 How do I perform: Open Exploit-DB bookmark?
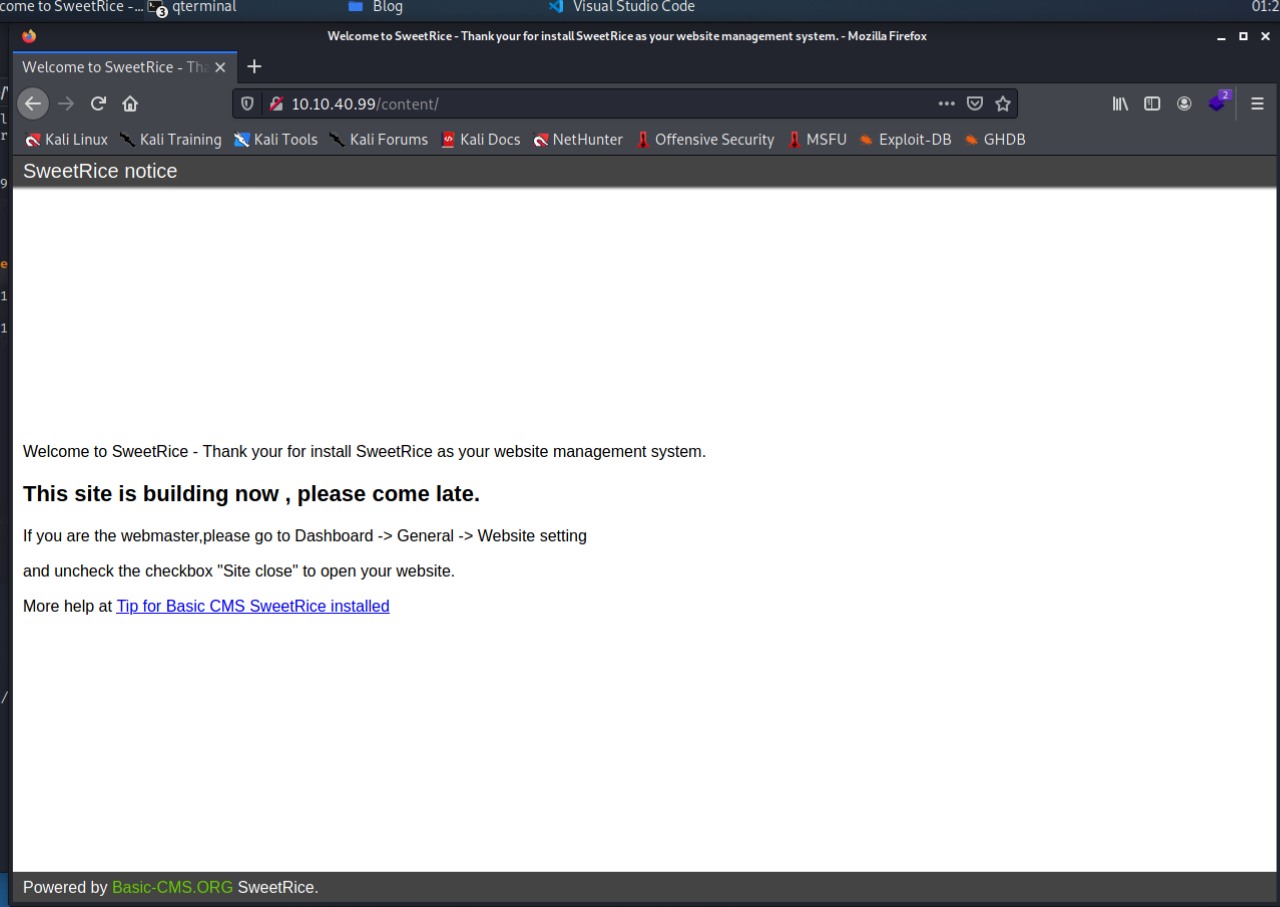coord(904,140)
